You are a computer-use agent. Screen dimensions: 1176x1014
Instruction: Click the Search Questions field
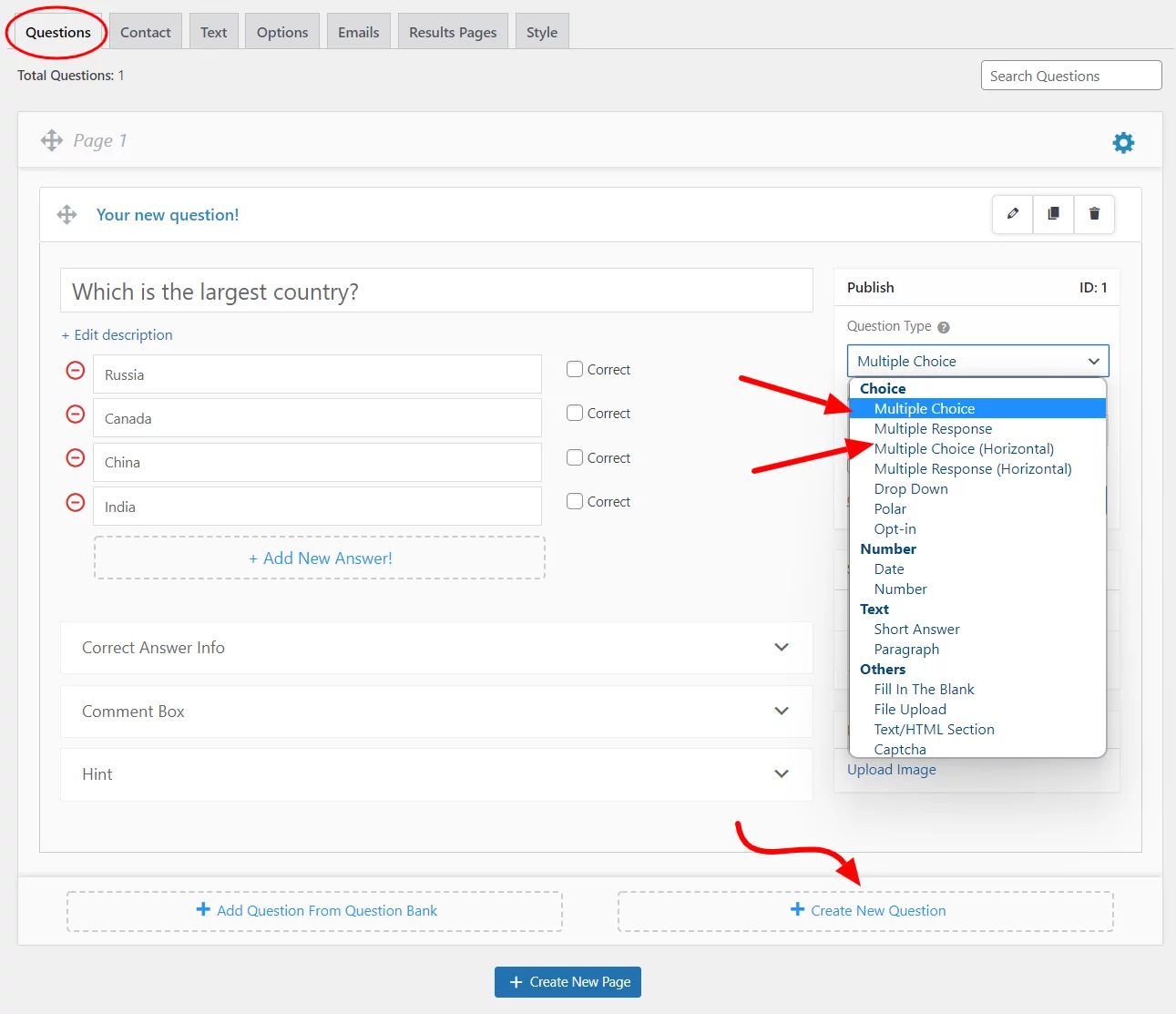[1070, 76]
